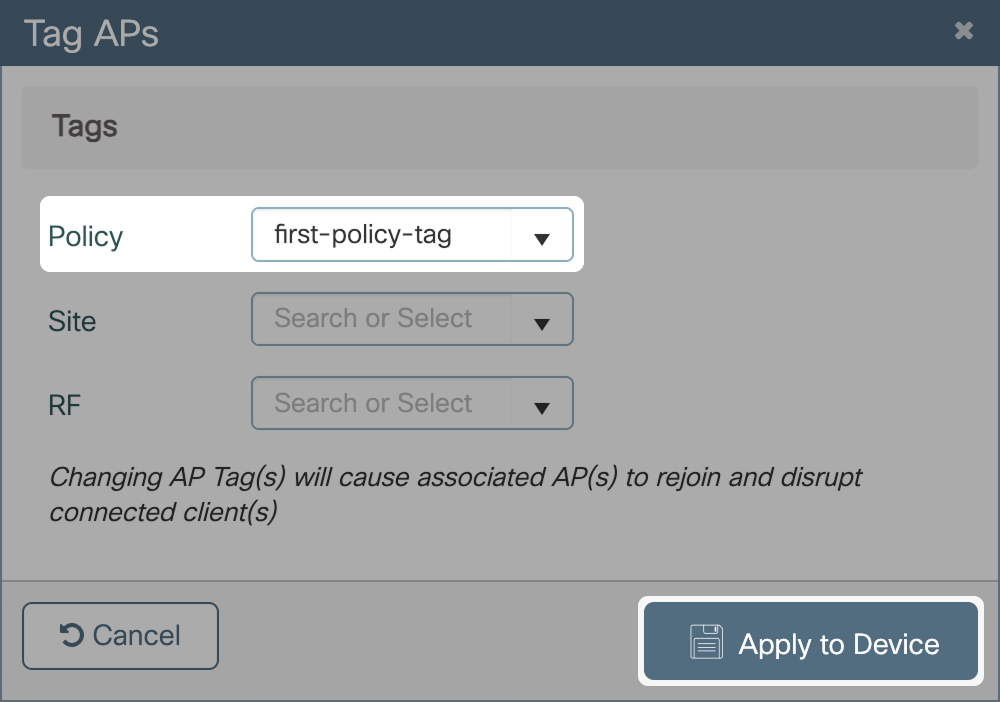Focus the RF Search or Select field
This screenshot has height=702, width=1000.
pos(380,403)
